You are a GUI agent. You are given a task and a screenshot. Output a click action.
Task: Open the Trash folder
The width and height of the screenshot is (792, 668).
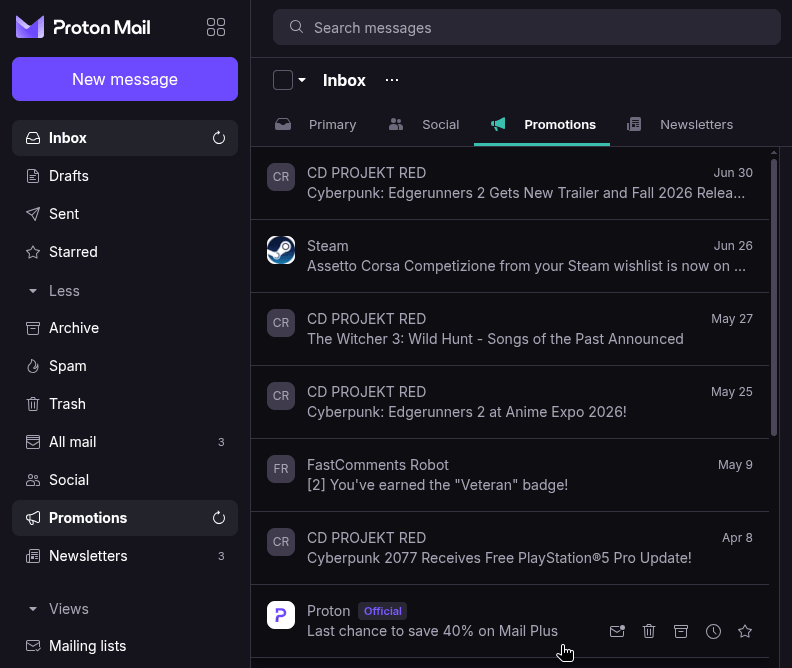(125, 404)
